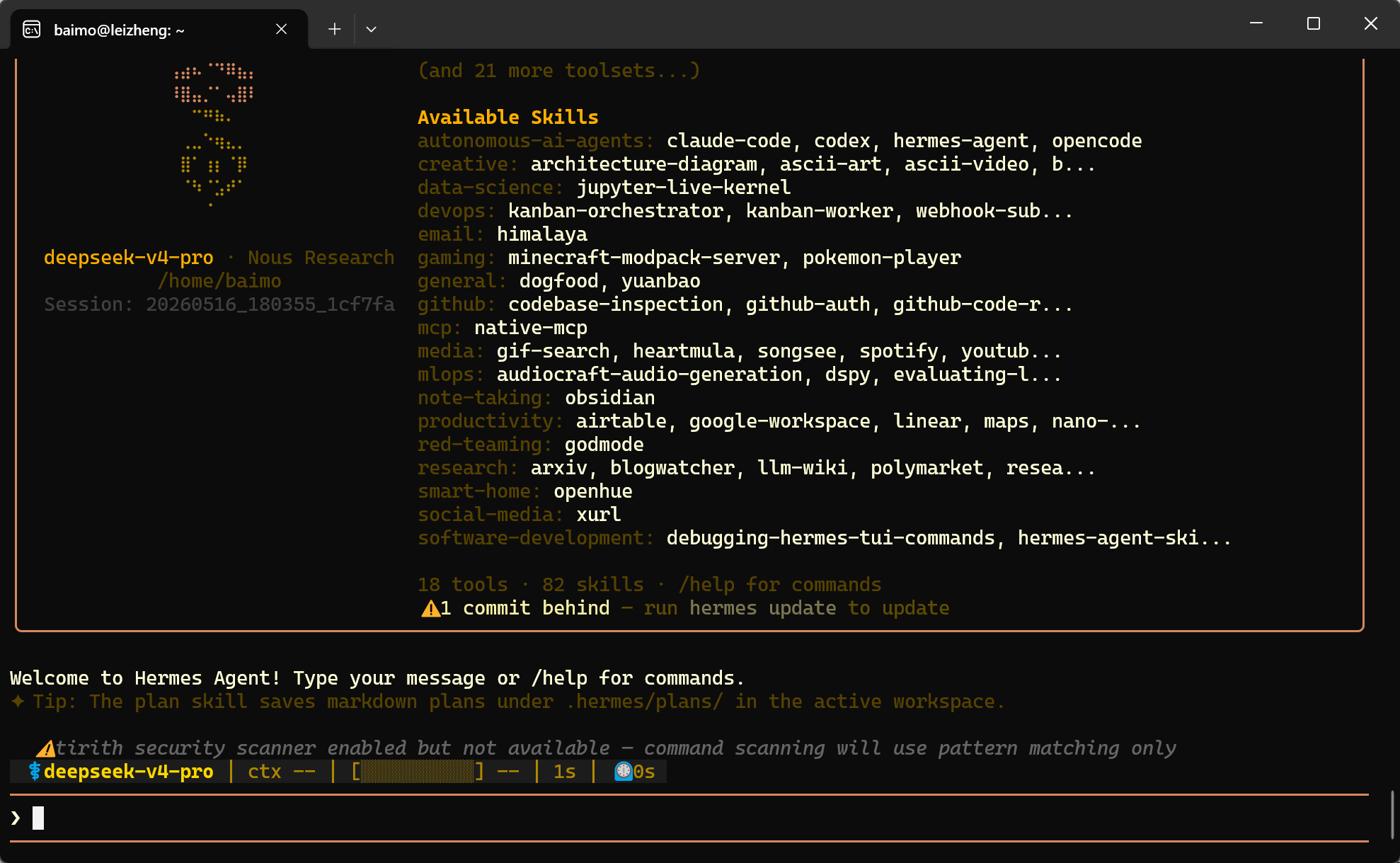Click the 'himalaya' email skill

coord(542,234)
